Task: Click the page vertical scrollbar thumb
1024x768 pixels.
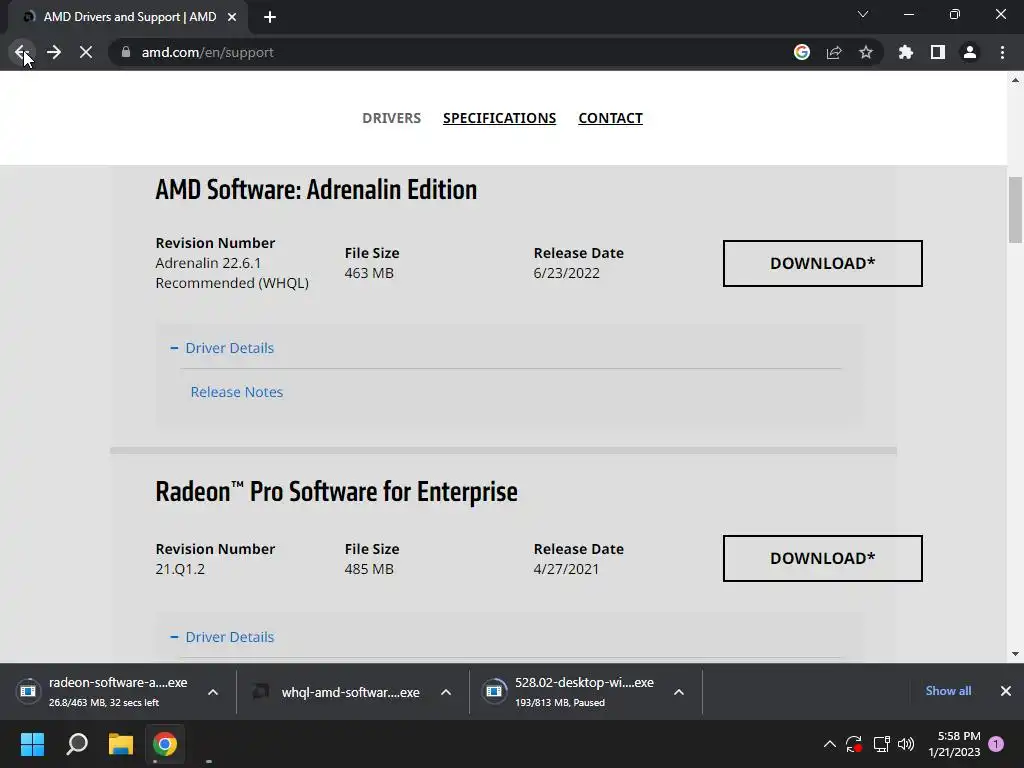Action: [x=1016, y=209]
